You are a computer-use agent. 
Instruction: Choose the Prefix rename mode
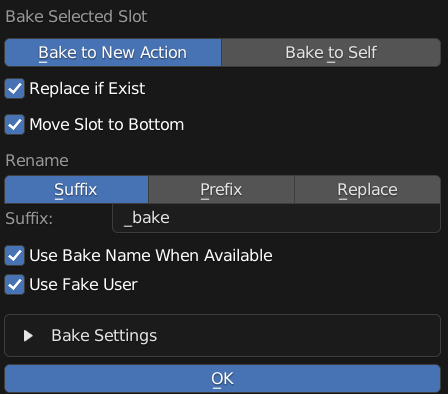pos(221,189)
